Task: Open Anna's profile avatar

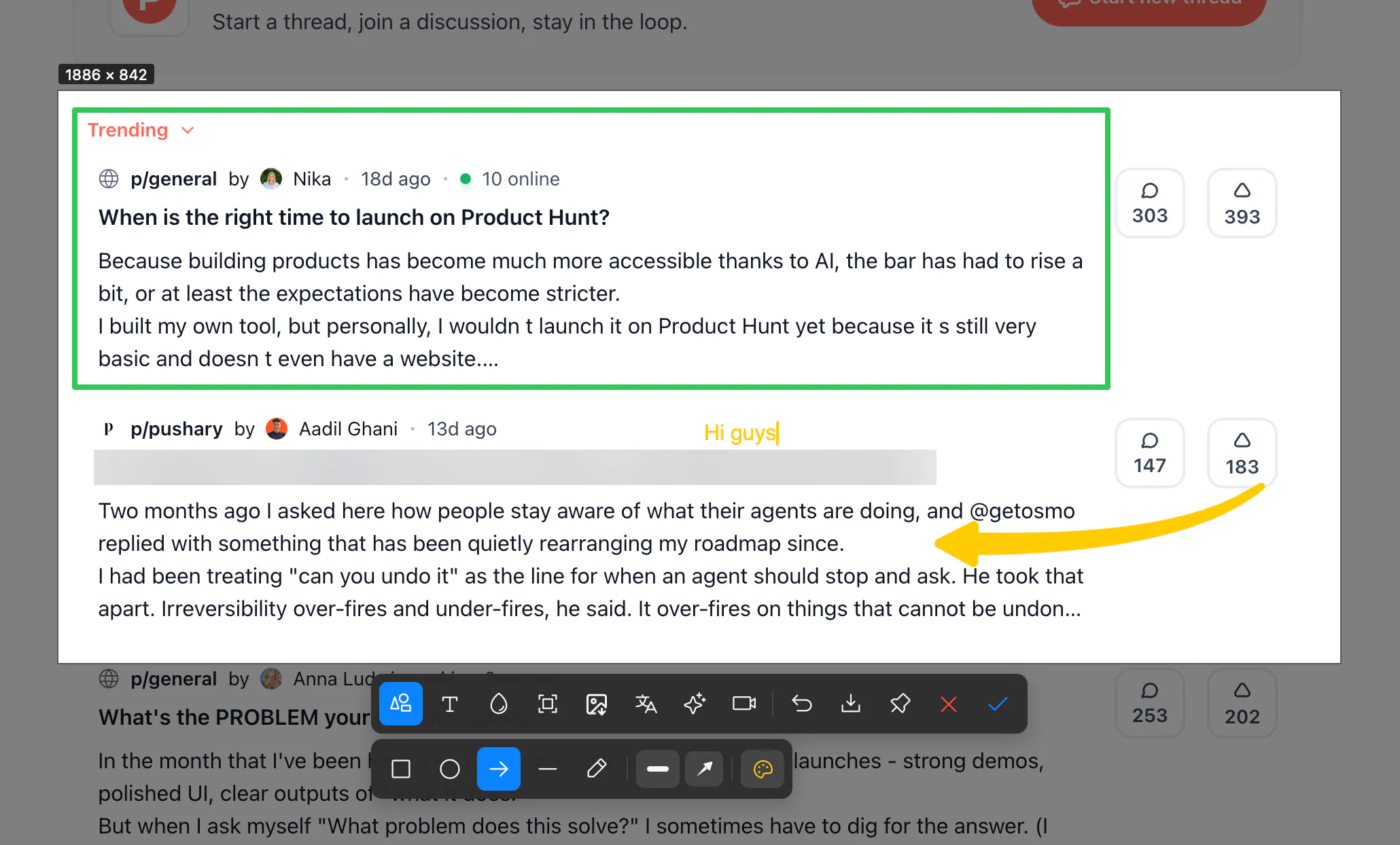Action: pos(271,679)
